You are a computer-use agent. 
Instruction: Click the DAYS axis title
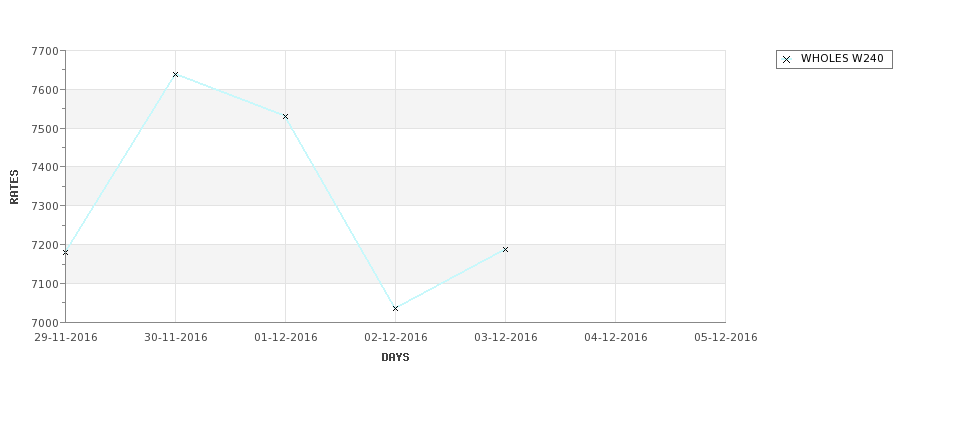395,358
